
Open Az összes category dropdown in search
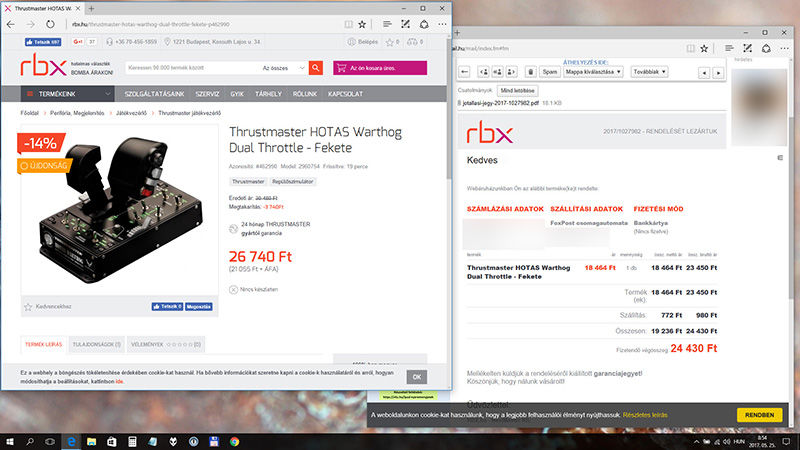tap(284, 68)
